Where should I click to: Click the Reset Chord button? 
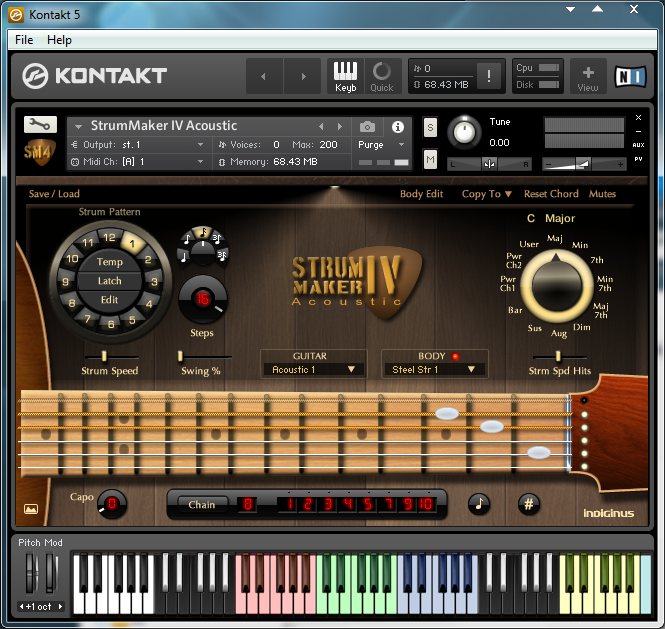coord(551,194)
